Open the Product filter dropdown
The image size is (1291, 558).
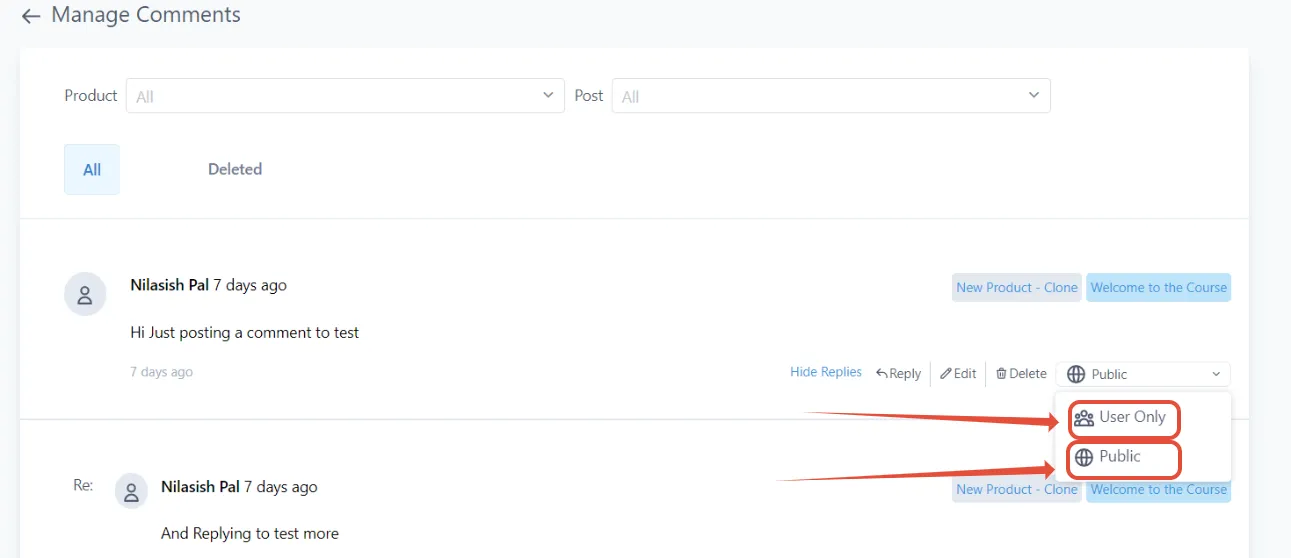pos(345,96)
